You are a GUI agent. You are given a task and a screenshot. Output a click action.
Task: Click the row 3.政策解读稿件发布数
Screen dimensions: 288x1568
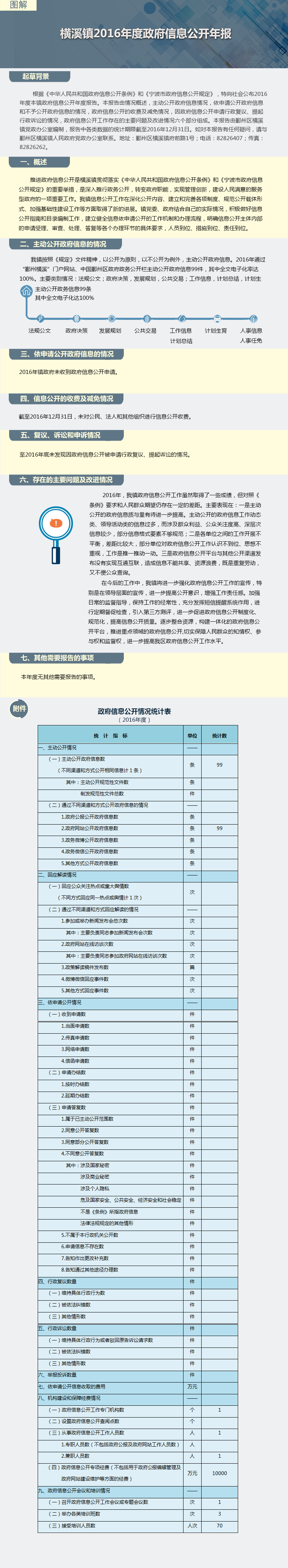pos(138,967)
